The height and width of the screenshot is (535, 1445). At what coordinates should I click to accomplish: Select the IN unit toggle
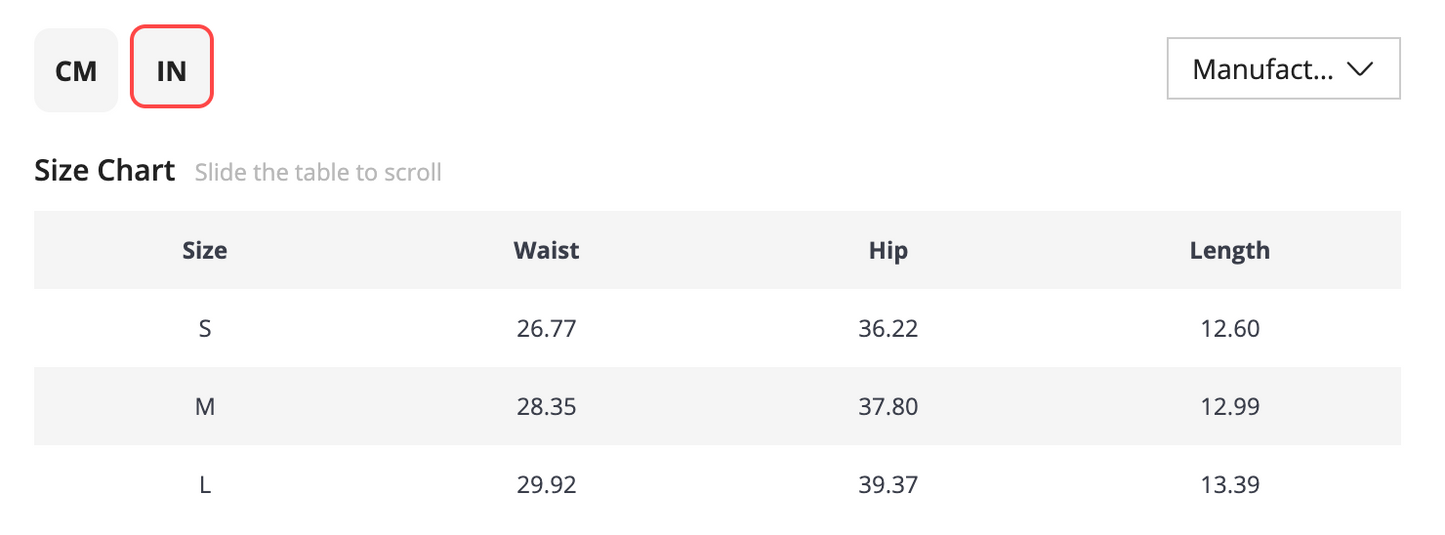(172, 67)
